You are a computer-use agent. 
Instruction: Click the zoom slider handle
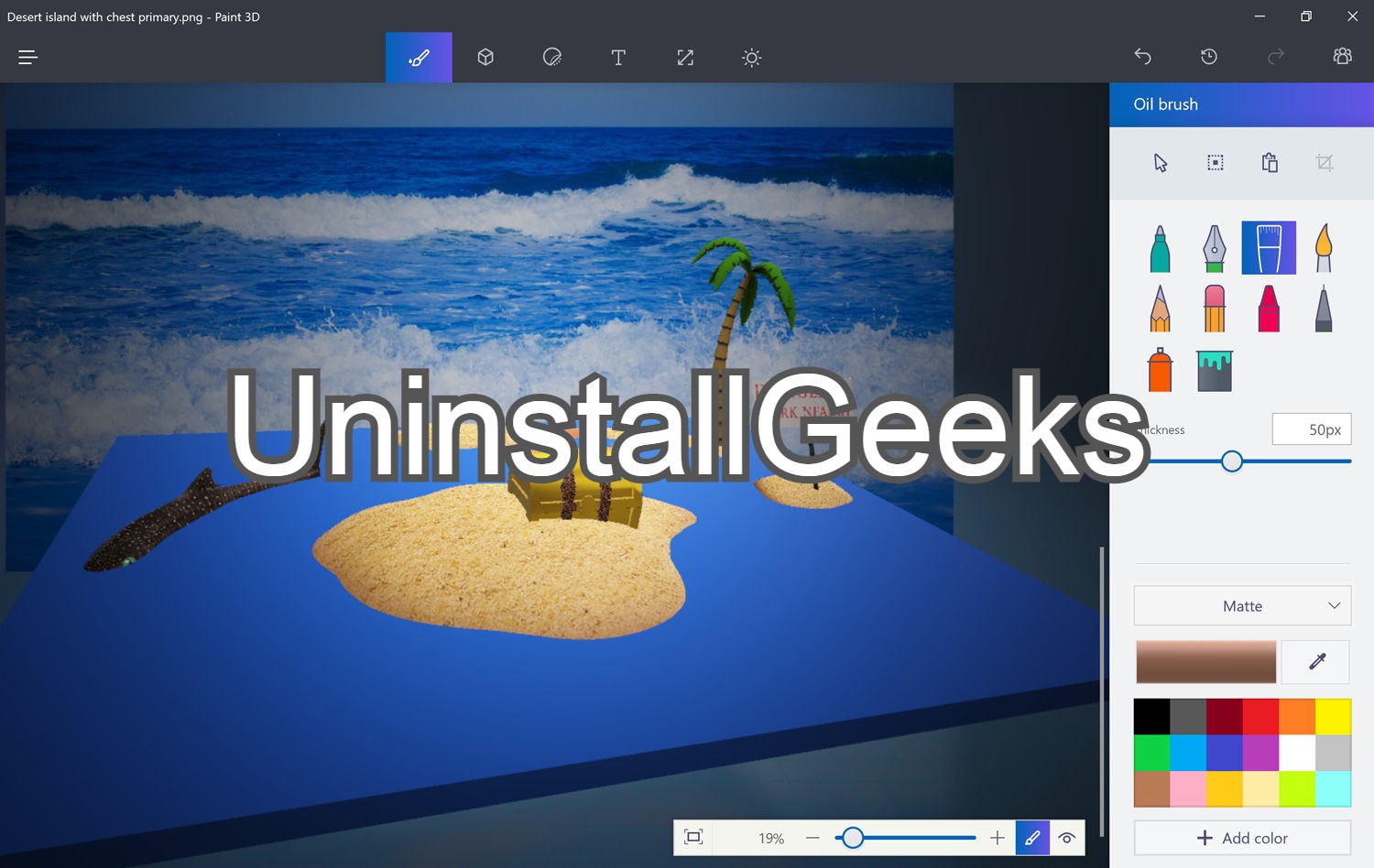853,838
